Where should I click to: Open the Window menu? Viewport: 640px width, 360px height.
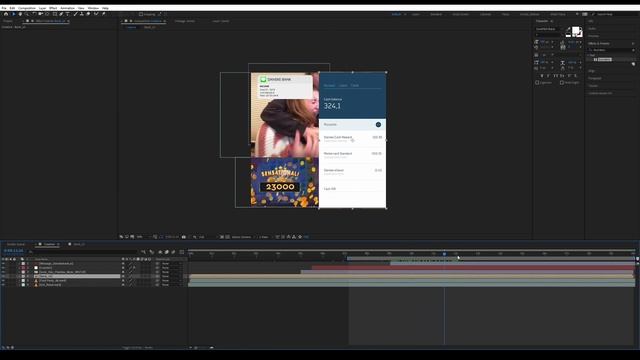click(93, 8)
